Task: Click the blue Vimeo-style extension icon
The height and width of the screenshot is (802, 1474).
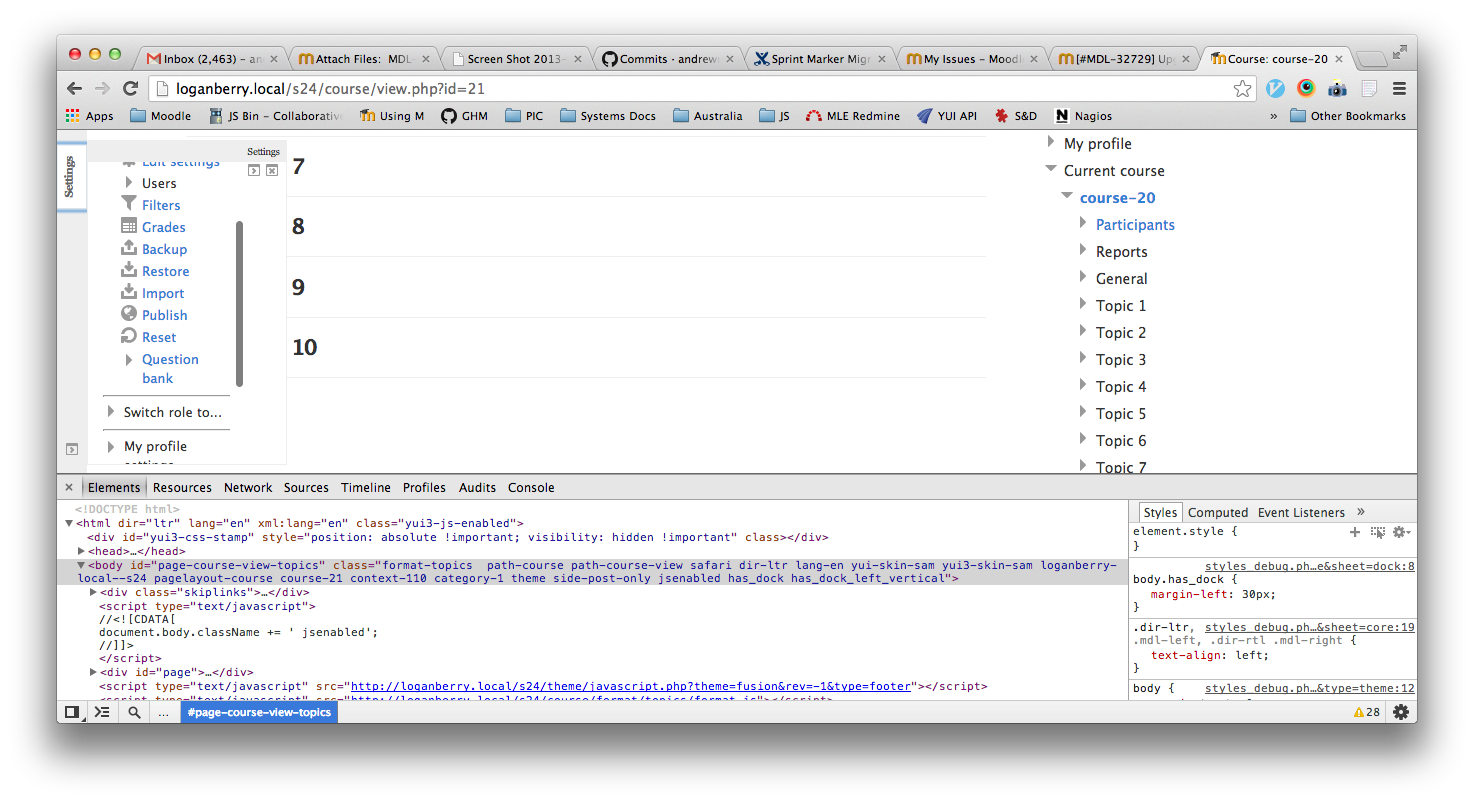Action: (x=1275, y=88)
